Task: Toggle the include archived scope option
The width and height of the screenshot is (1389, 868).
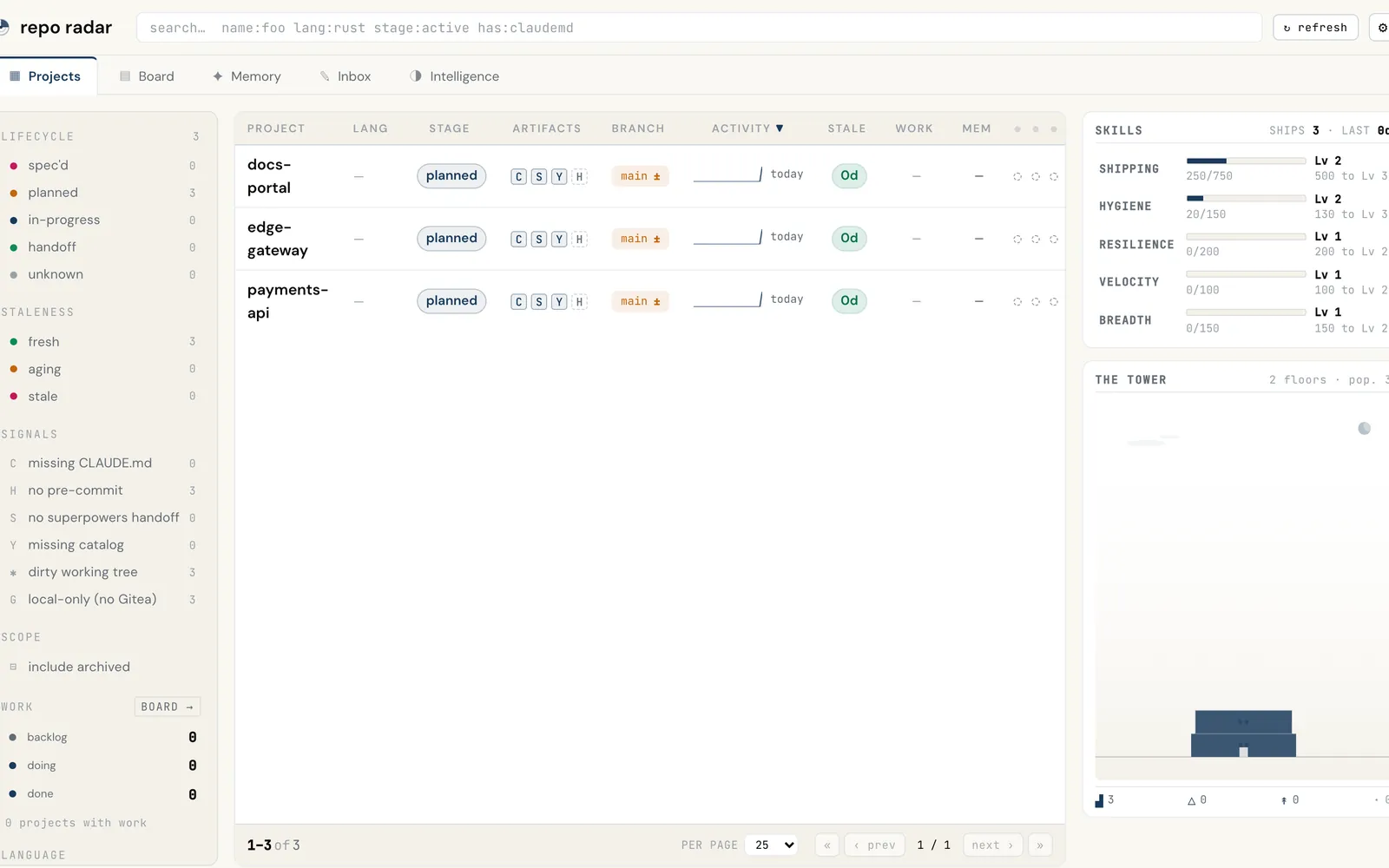Action: tap(102, 667)
